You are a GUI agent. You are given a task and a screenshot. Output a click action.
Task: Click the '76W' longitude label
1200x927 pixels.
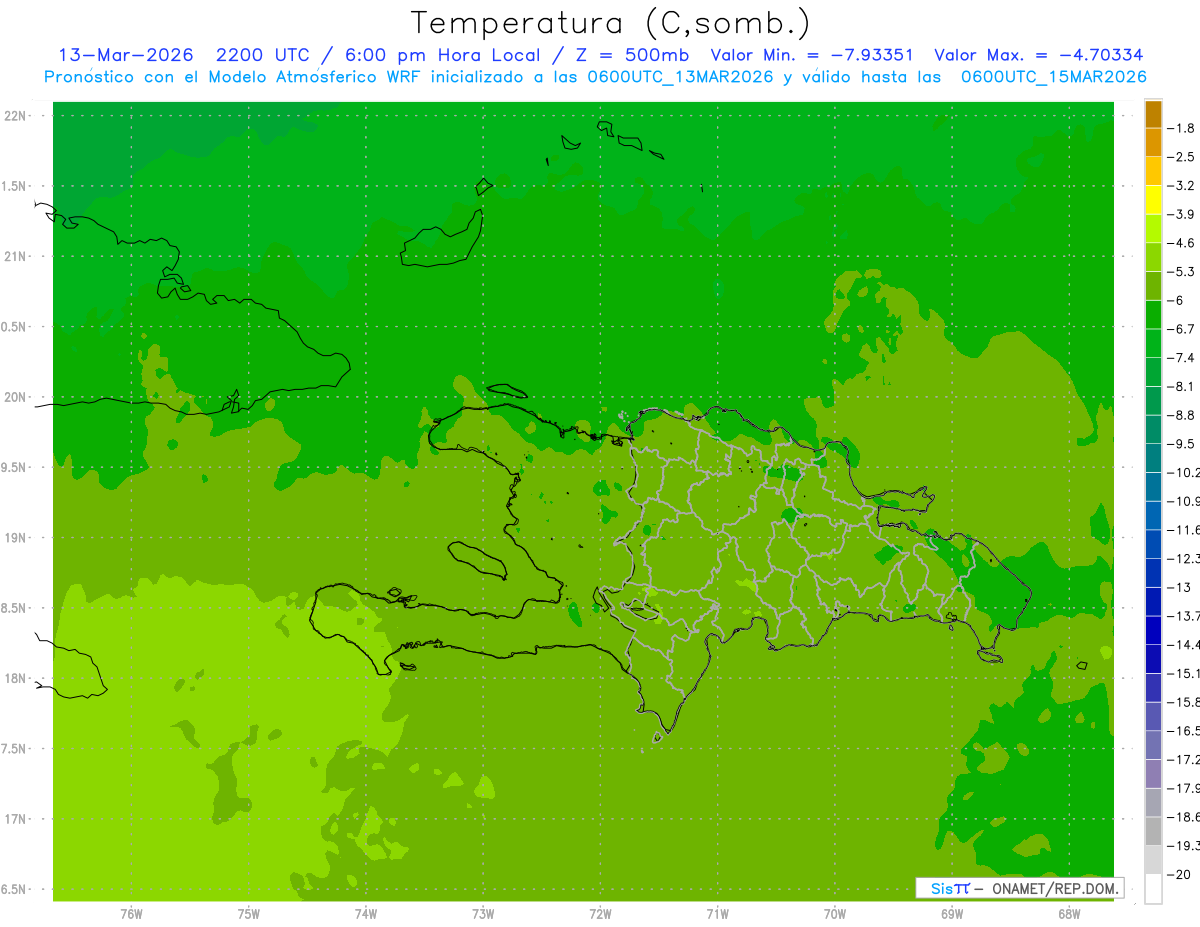(131, 914)
